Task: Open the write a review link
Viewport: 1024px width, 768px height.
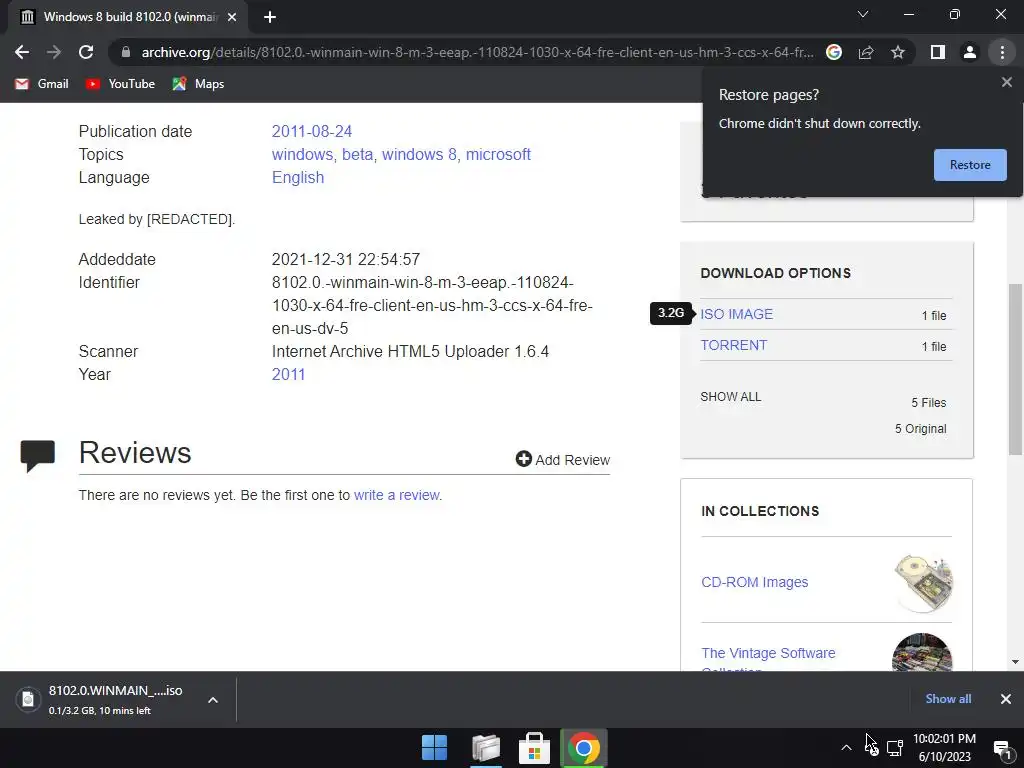Action: click(396, 496)
